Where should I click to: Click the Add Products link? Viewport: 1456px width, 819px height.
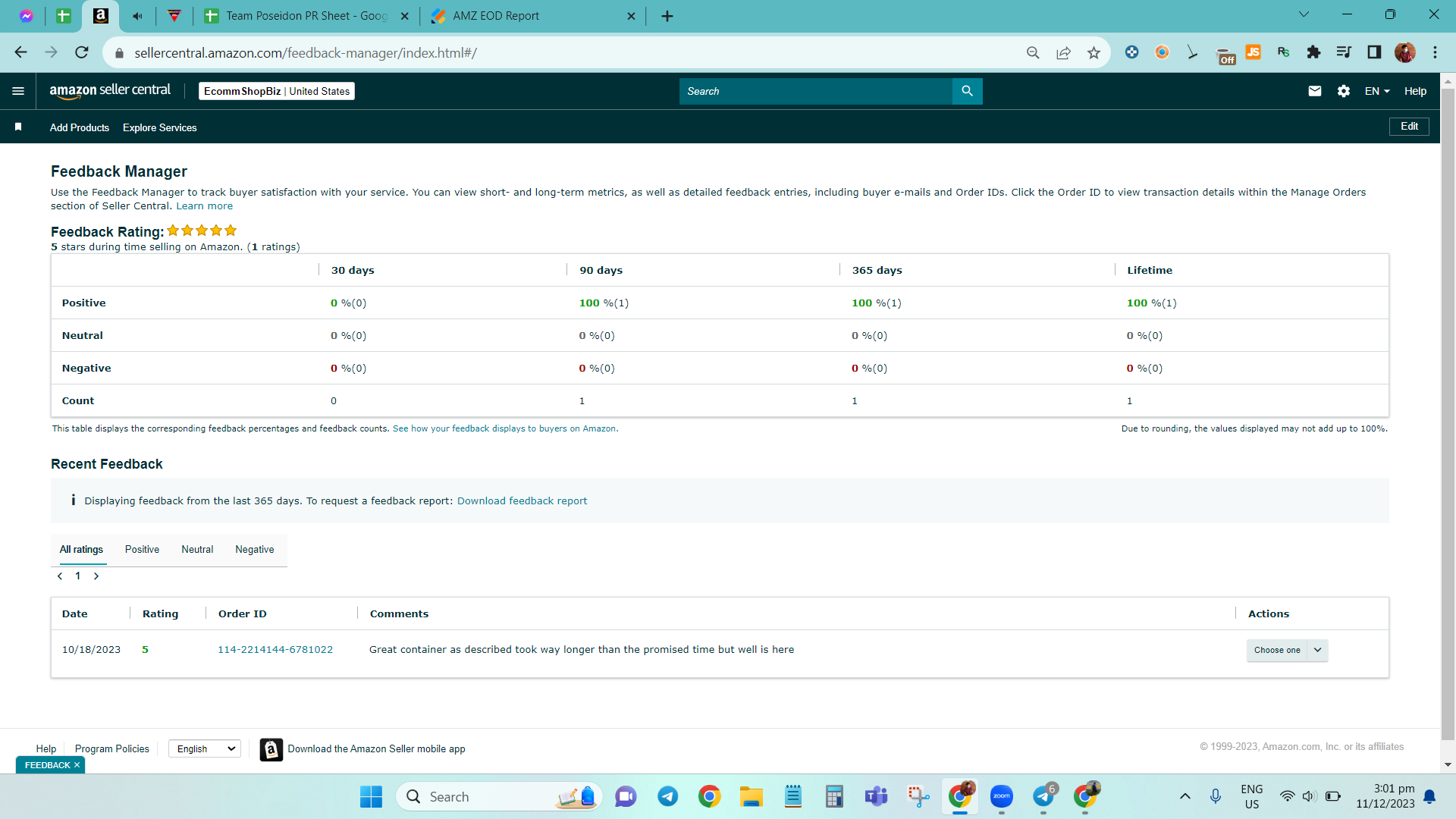80,127
